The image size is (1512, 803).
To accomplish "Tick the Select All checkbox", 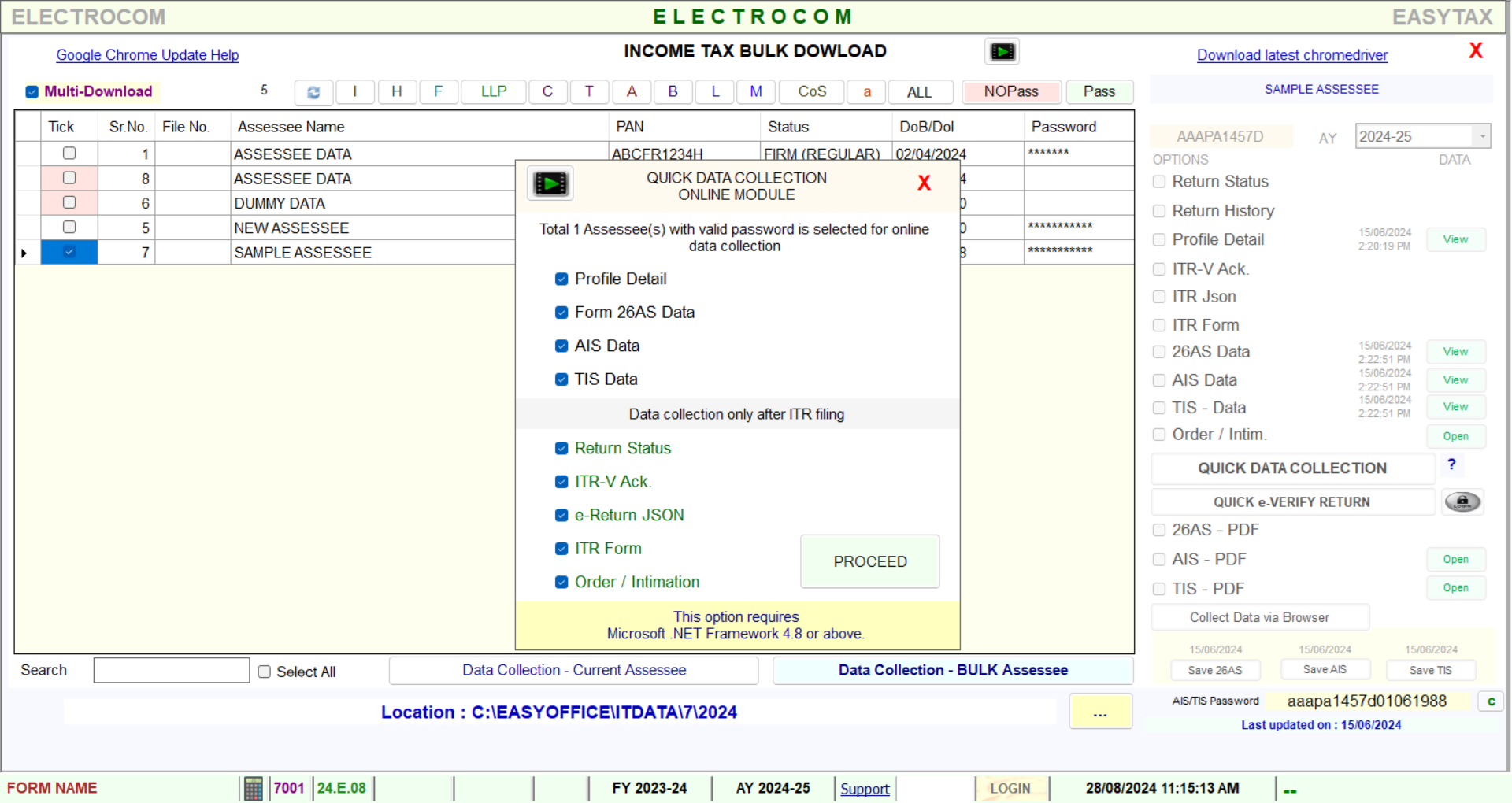I will click(265, 672).
